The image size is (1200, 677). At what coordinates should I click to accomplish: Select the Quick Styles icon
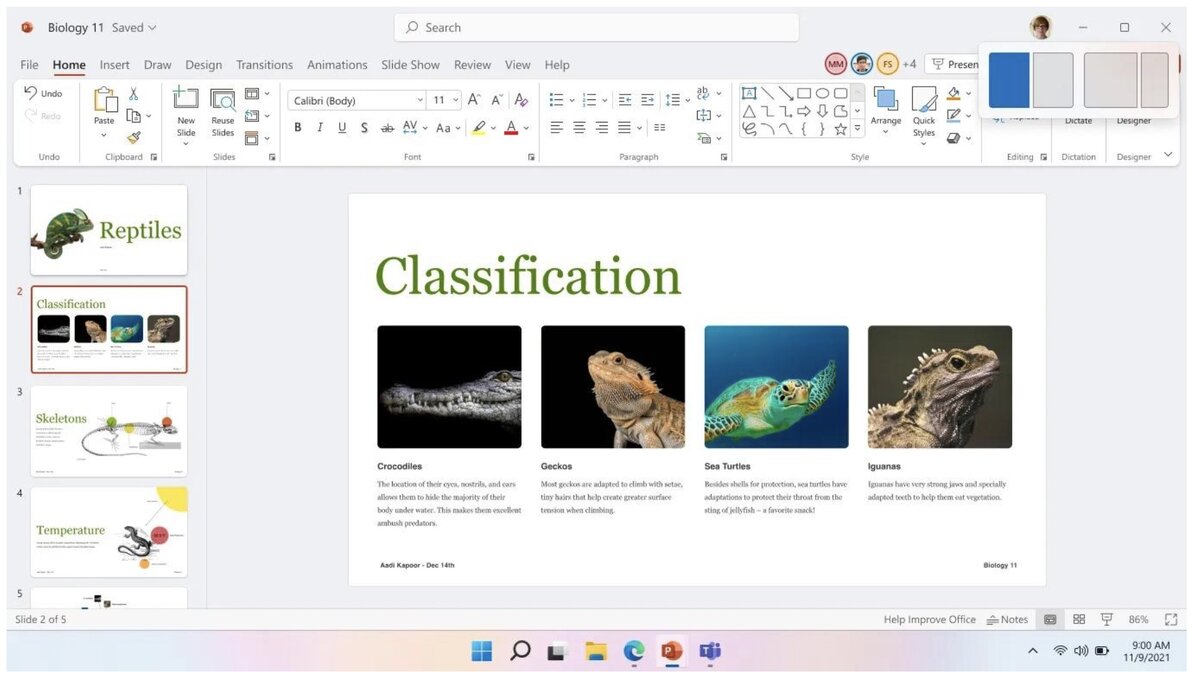pos(924,100)
